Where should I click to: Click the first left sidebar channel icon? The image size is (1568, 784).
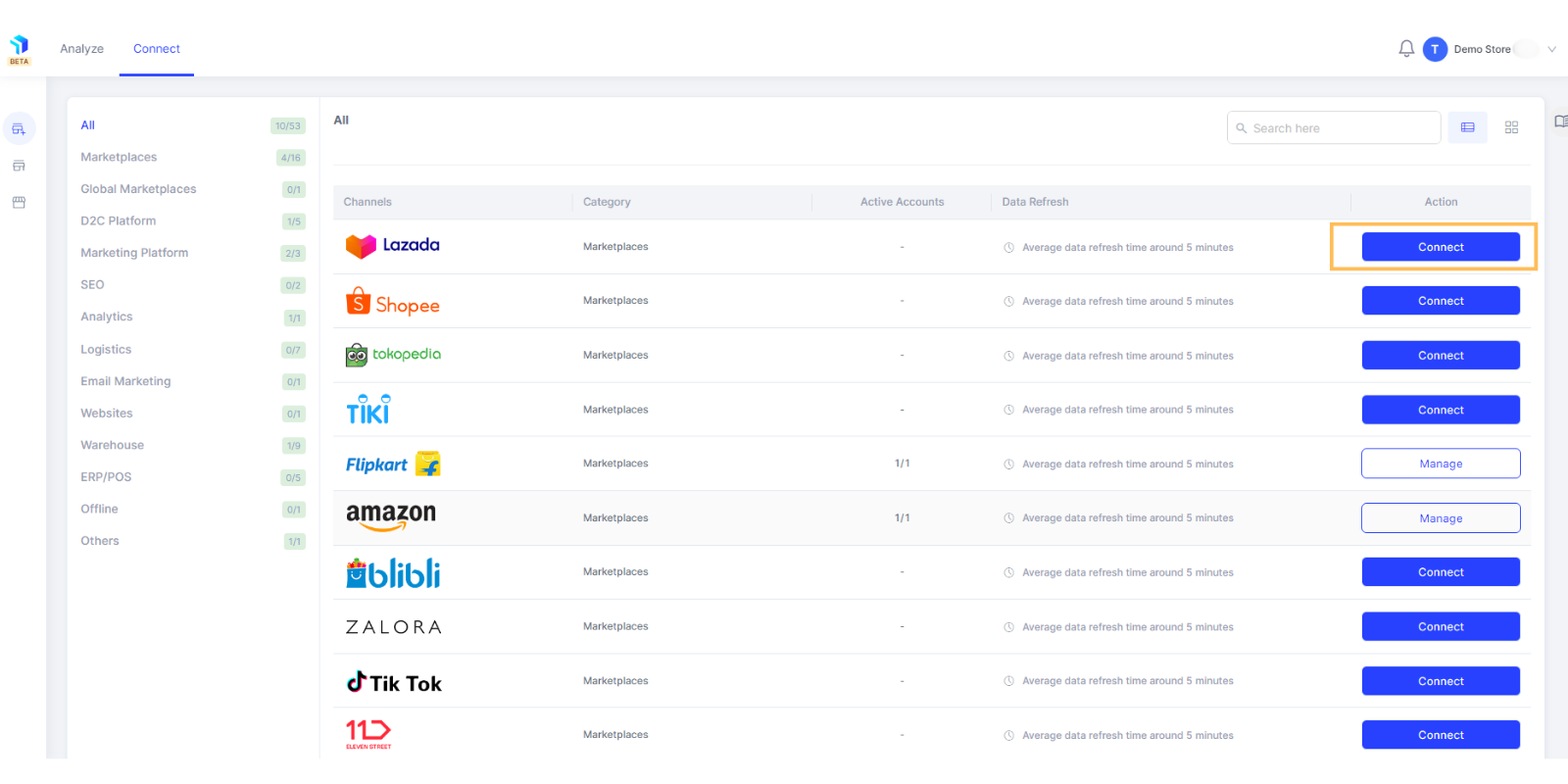(x=19, y=128)
